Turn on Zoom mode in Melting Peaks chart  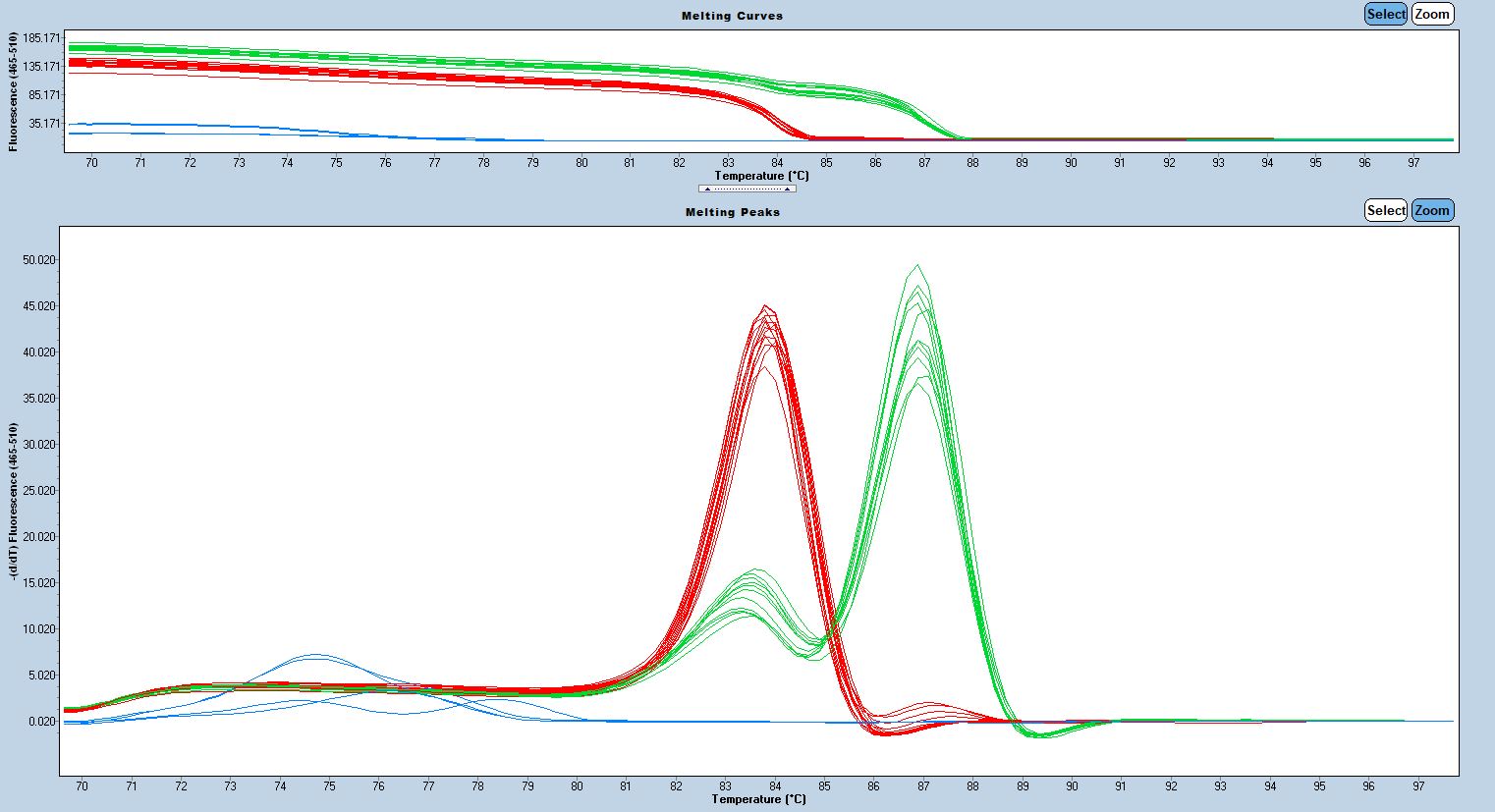(1432, 210)
